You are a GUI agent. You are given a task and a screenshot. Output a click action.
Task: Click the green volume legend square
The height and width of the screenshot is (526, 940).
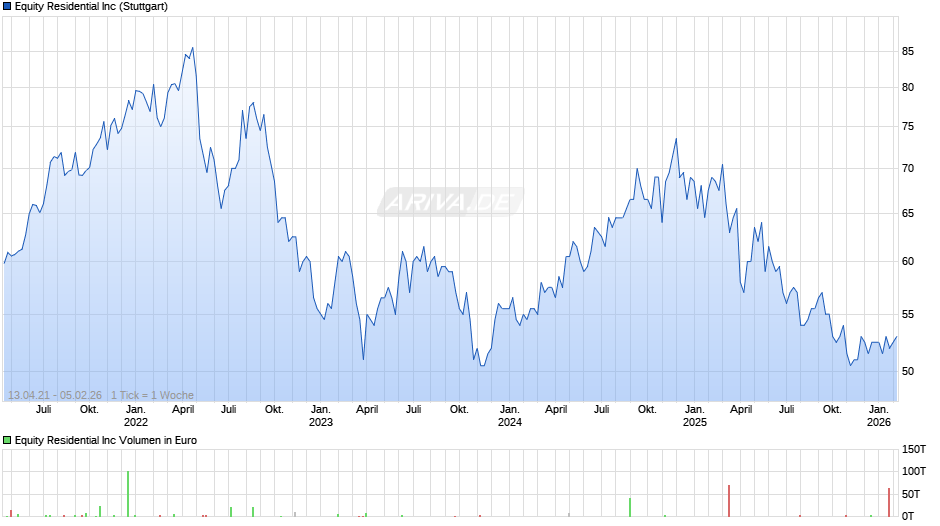click(x=7, y=440)
